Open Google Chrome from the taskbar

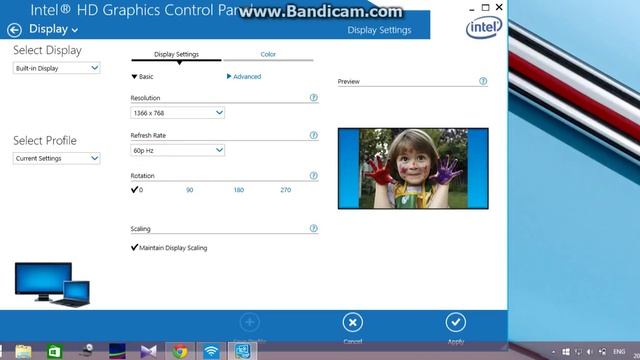180,351
